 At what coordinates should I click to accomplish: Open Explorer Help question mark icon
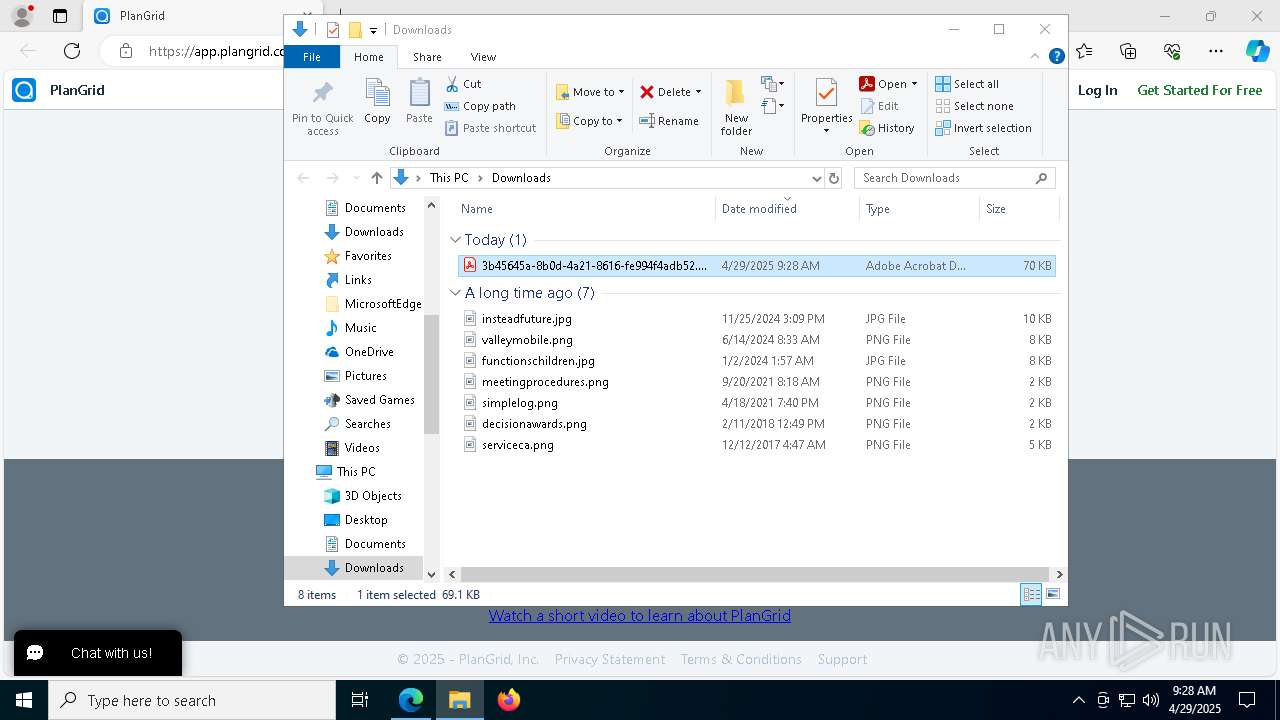(1056, 56)
